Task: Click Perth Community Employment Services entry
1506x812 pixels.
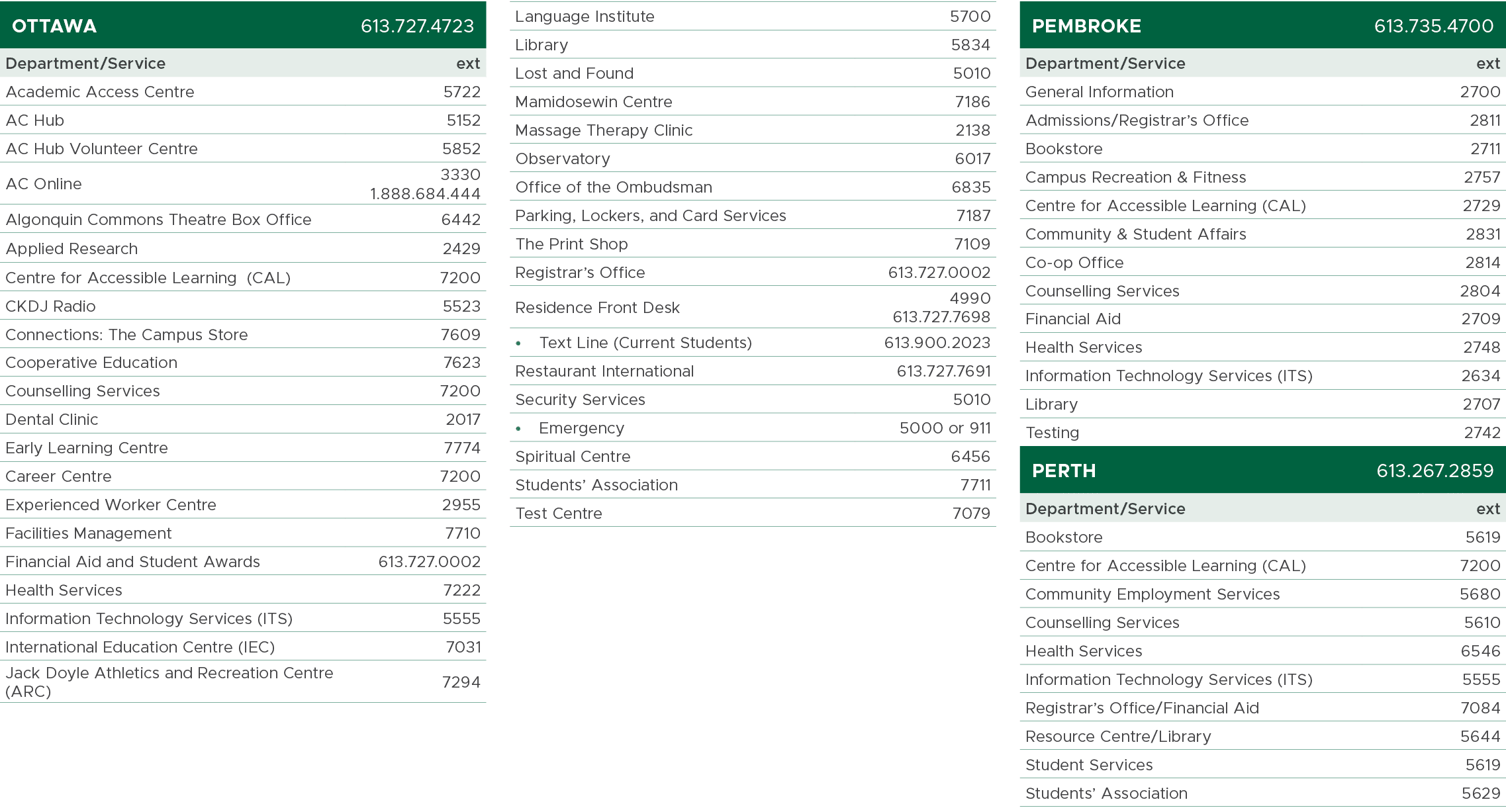Action: tap(1152, 594)
